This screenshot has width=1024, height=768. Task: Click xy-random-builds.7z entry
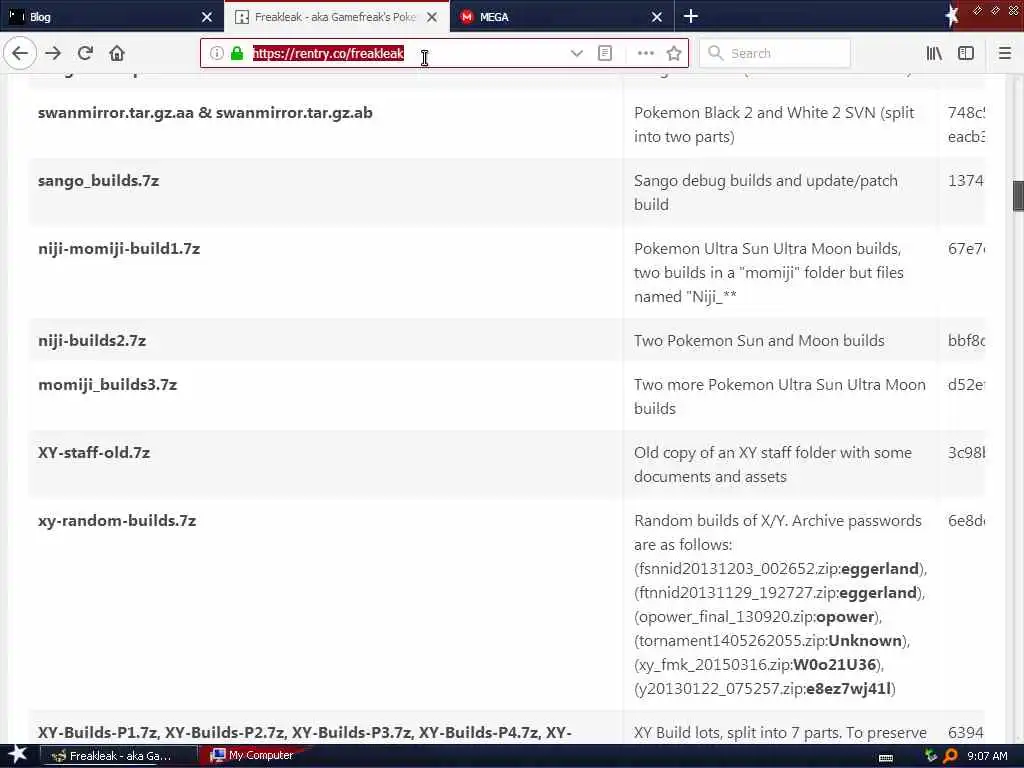coord(117,520)
